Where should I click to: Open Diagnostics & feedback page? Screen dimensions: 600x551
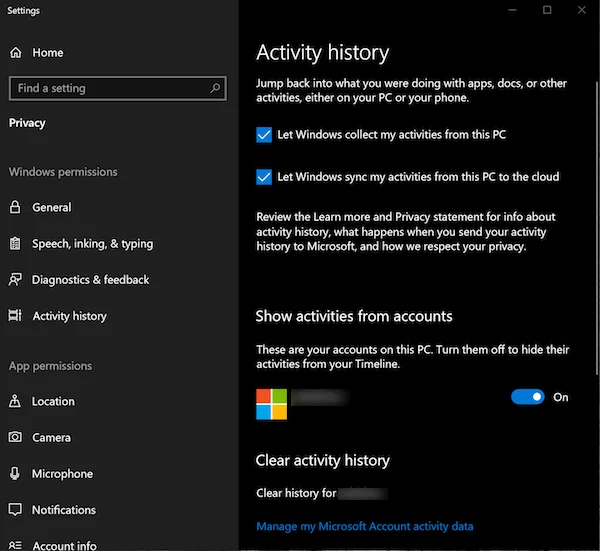coord(90,280)
